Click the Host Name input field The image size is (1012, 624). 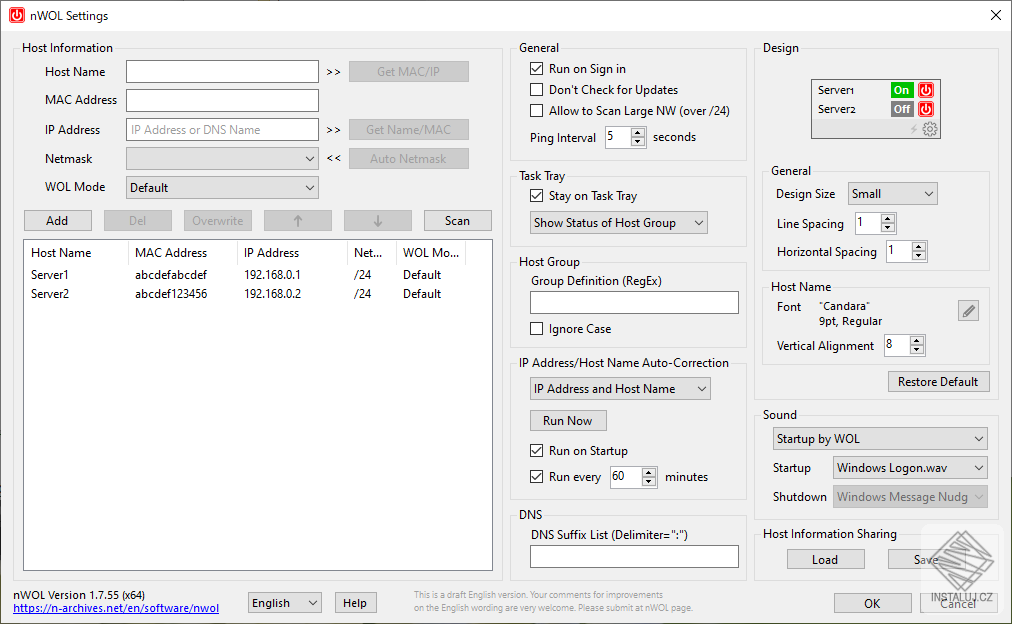(x=222, y=72)
